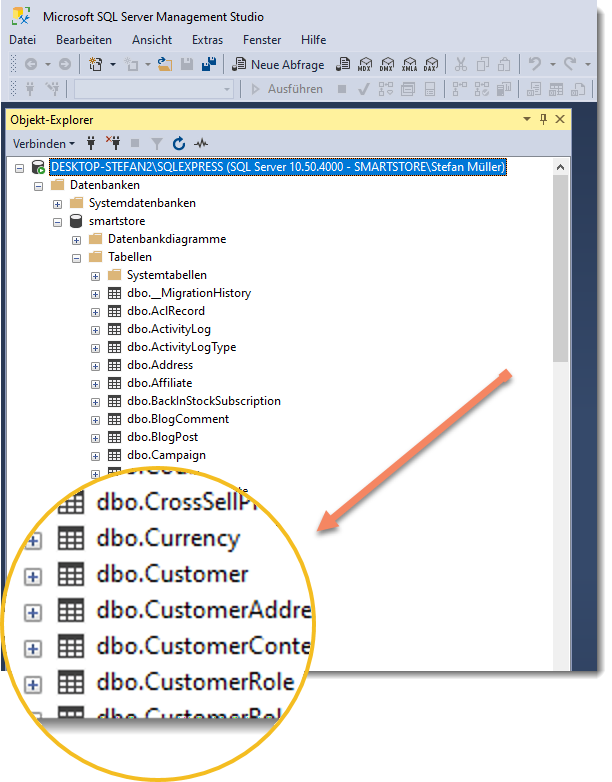Refresh the Object Explorer tree
This screenshot has height=782, width=612.
click(x=179, y=143)
